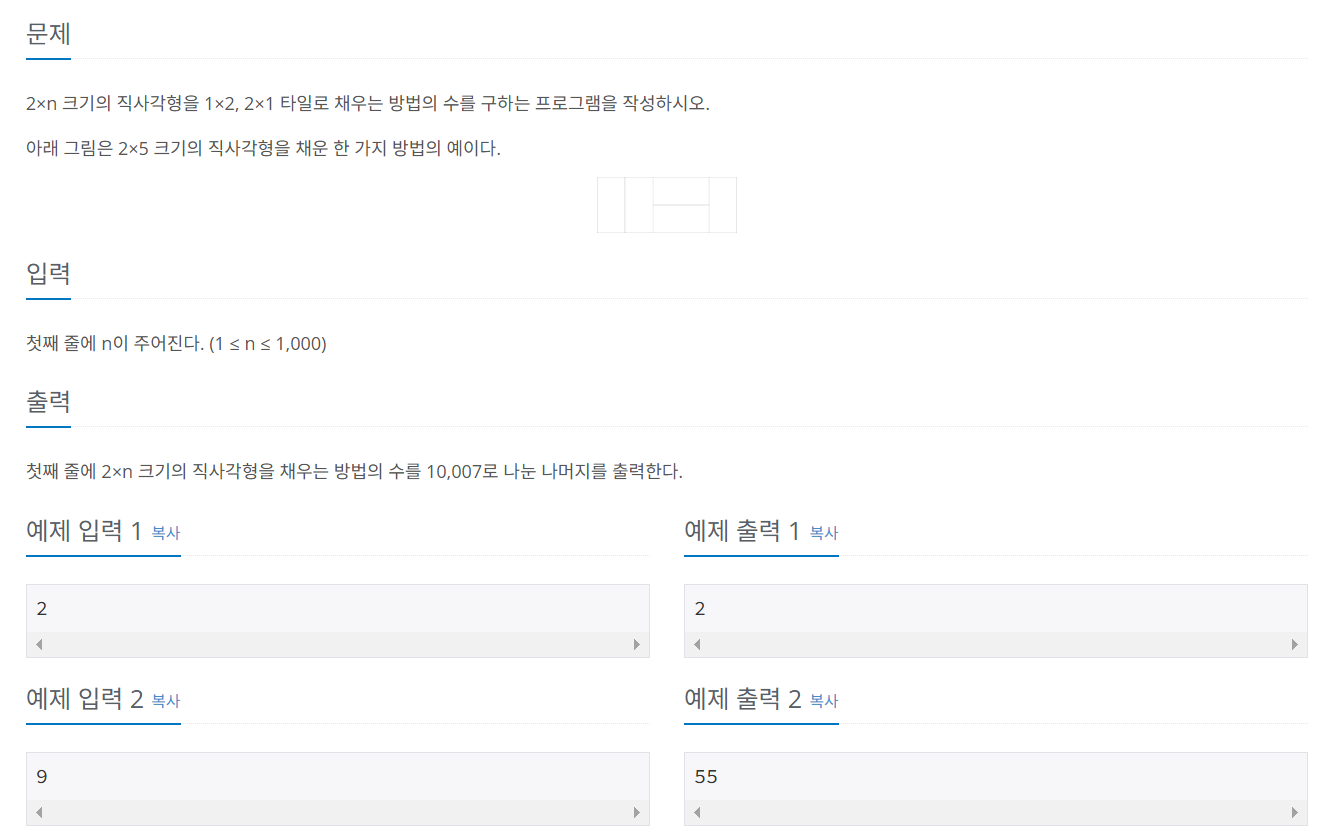
Task: Click right scroll arrow in example output 1
Action: click(1295, 645)
